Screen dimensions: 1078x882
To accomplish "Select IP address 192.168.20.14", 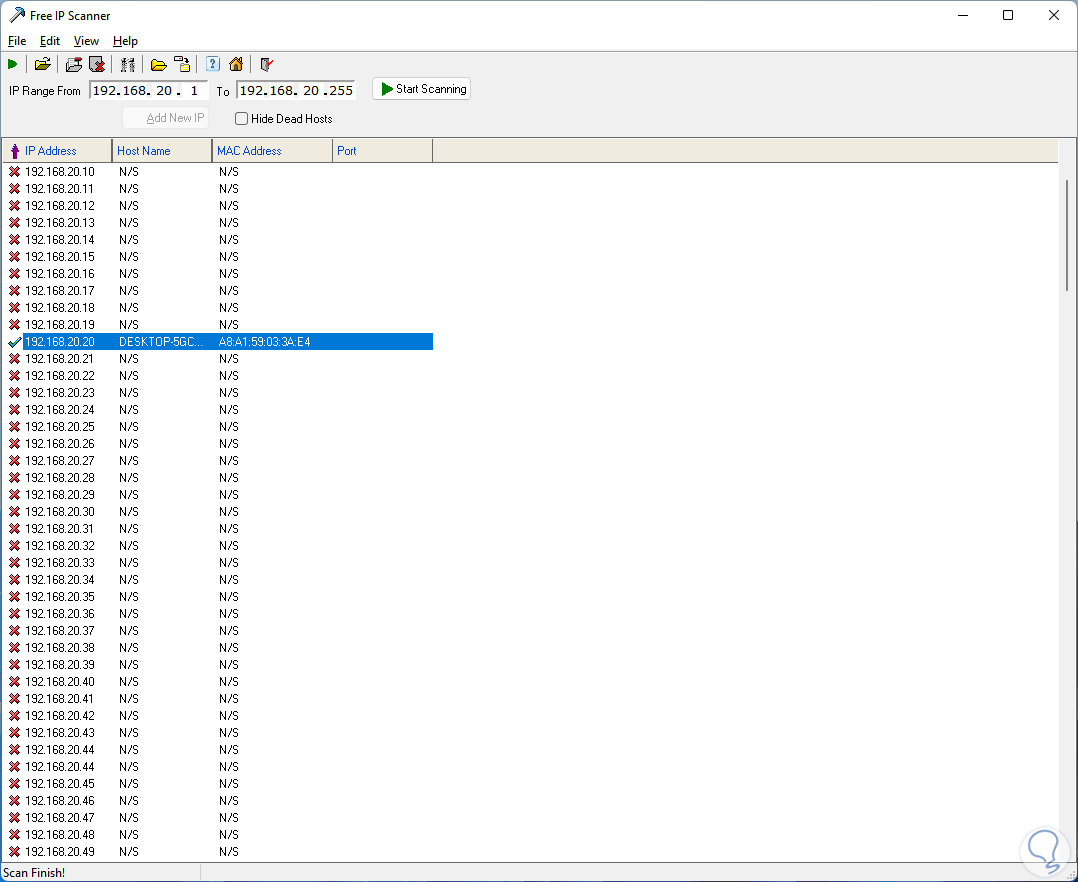I will (x=59, y=240).
